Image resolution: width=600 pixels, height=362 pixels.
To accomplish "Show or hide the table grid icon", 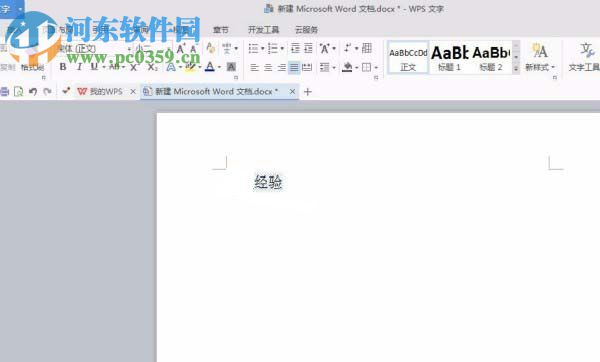I will tap(367, 48).
